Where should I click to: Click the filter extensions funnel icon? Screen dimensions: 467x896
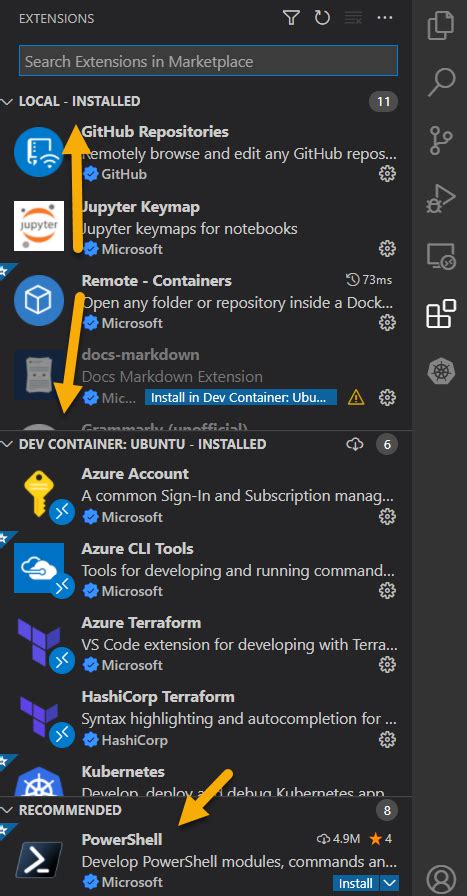click(x=291, y=18)
